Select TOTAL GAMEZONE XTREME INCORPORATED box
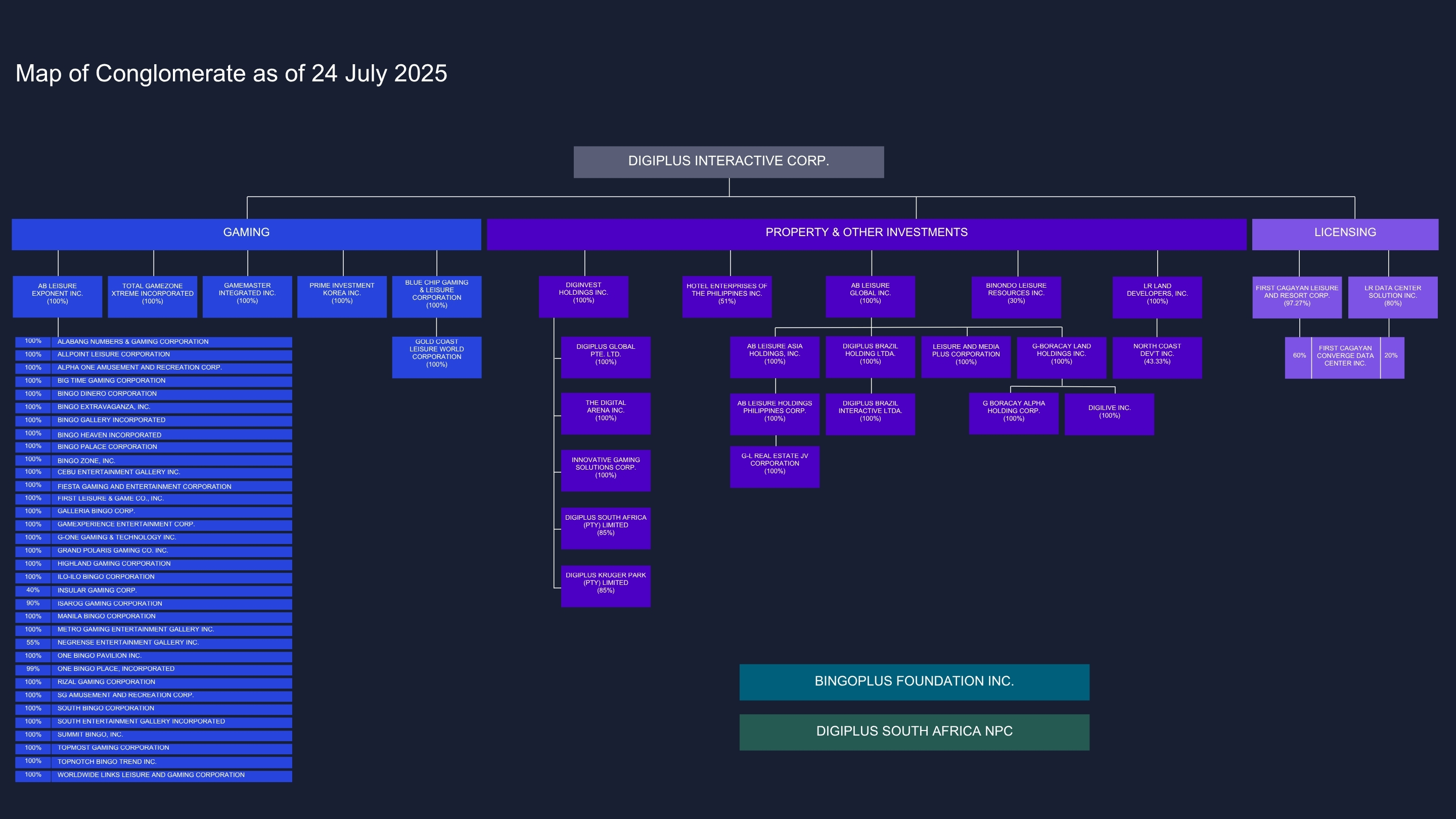 coord(153,296)
